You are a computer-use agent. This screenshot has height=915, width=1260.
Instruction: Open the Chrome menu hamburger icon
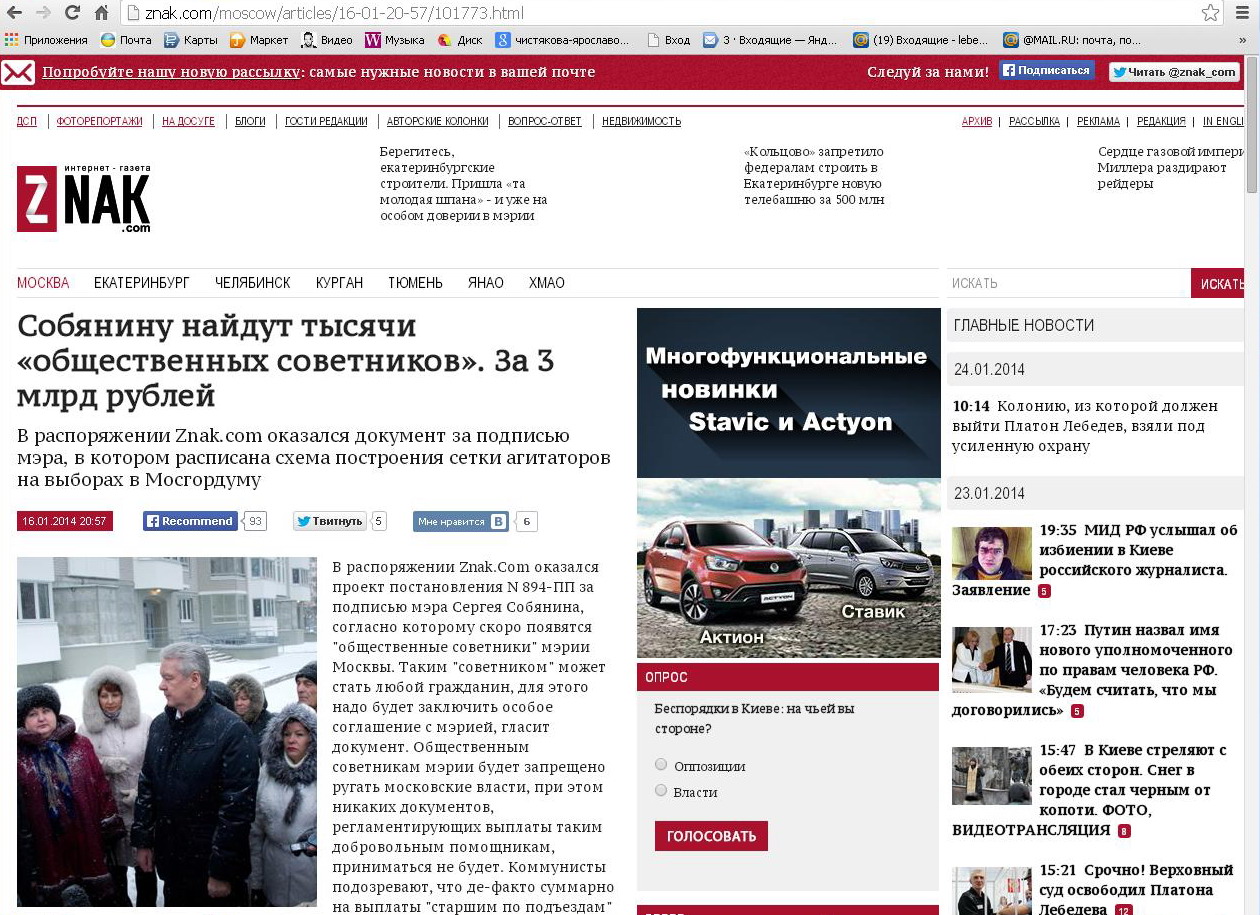1243,13
